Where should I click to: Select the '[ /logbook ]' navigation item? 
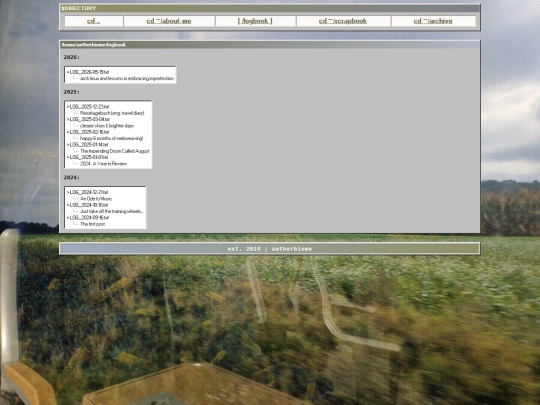255,21
